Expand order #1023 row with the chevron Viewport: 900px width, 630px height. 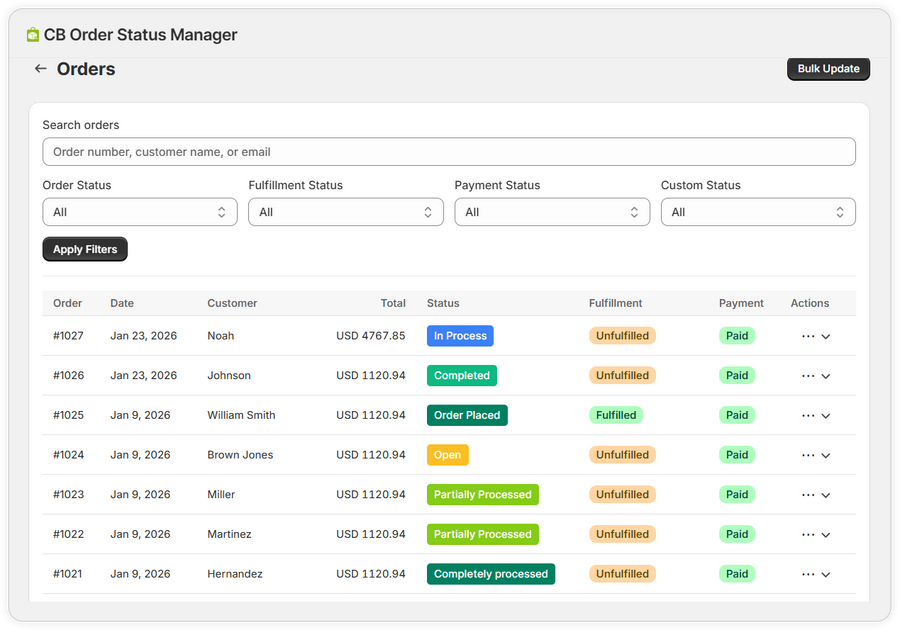tap(826, 495)
